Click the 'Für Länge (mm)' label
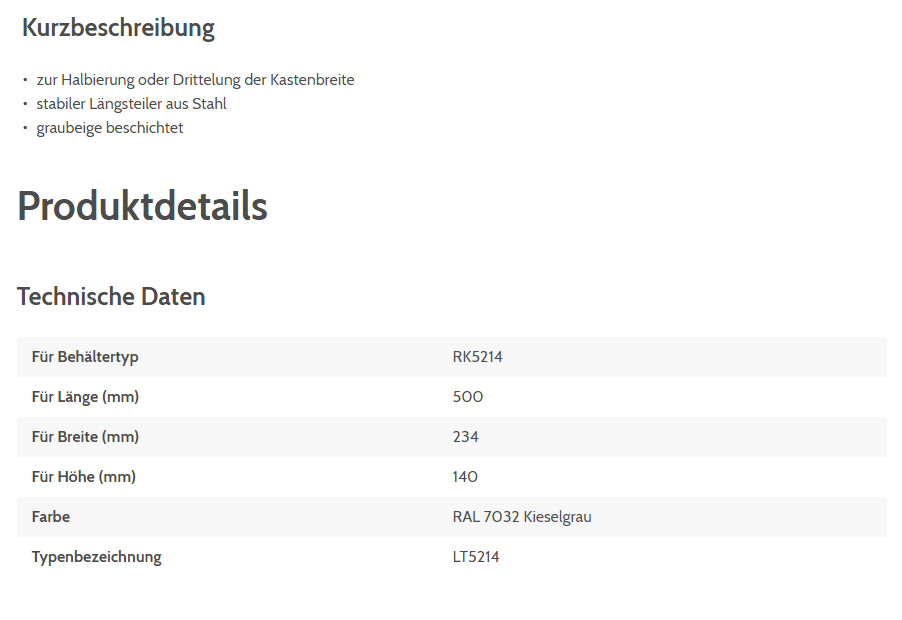The width and height of the screenshot is (902, 620). point(85,397)
